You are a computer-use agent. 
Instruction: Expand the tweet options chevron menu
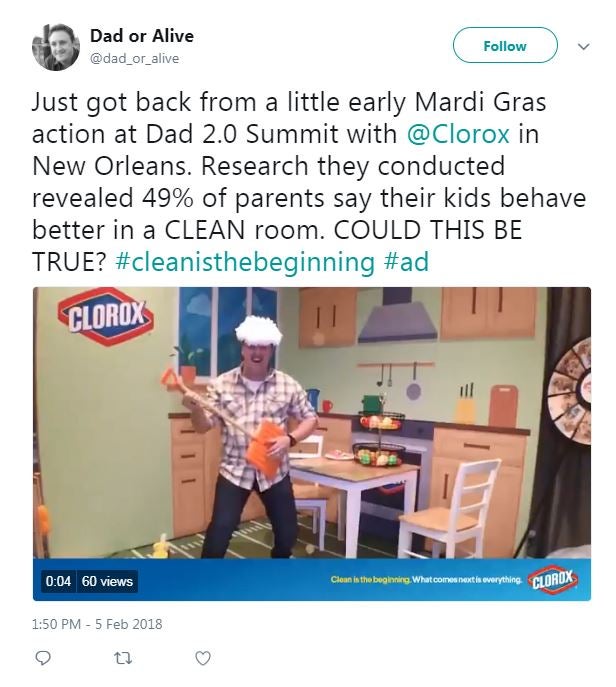coord(583,46)
